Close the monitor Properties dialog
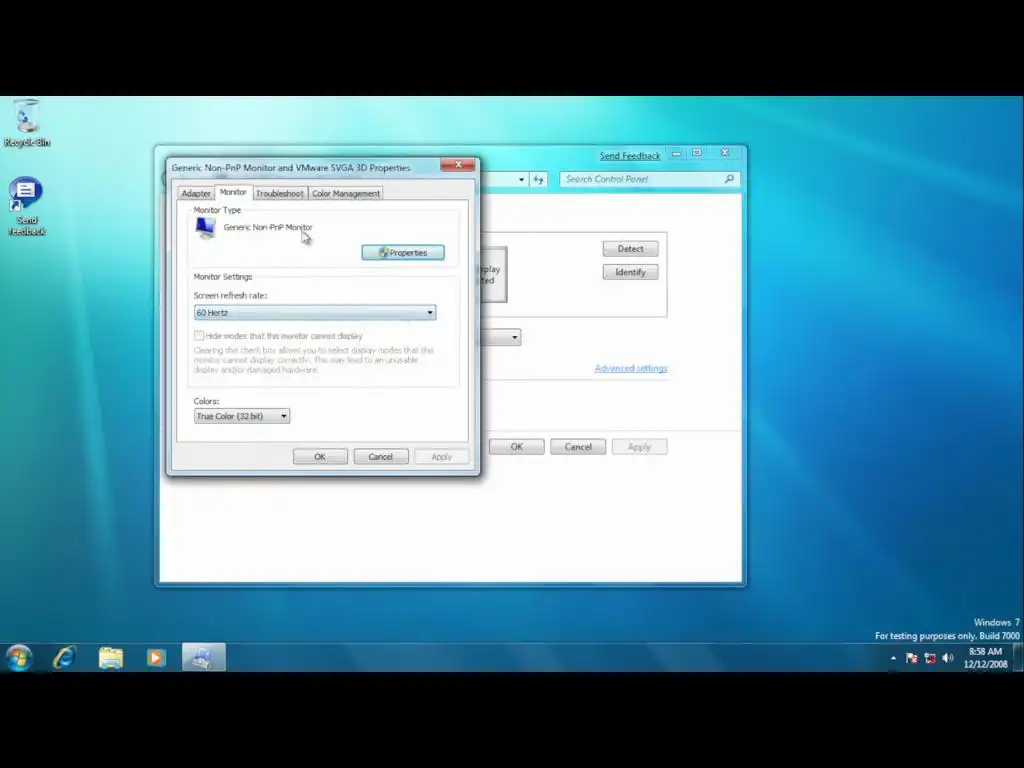 [x=458, y=165]
